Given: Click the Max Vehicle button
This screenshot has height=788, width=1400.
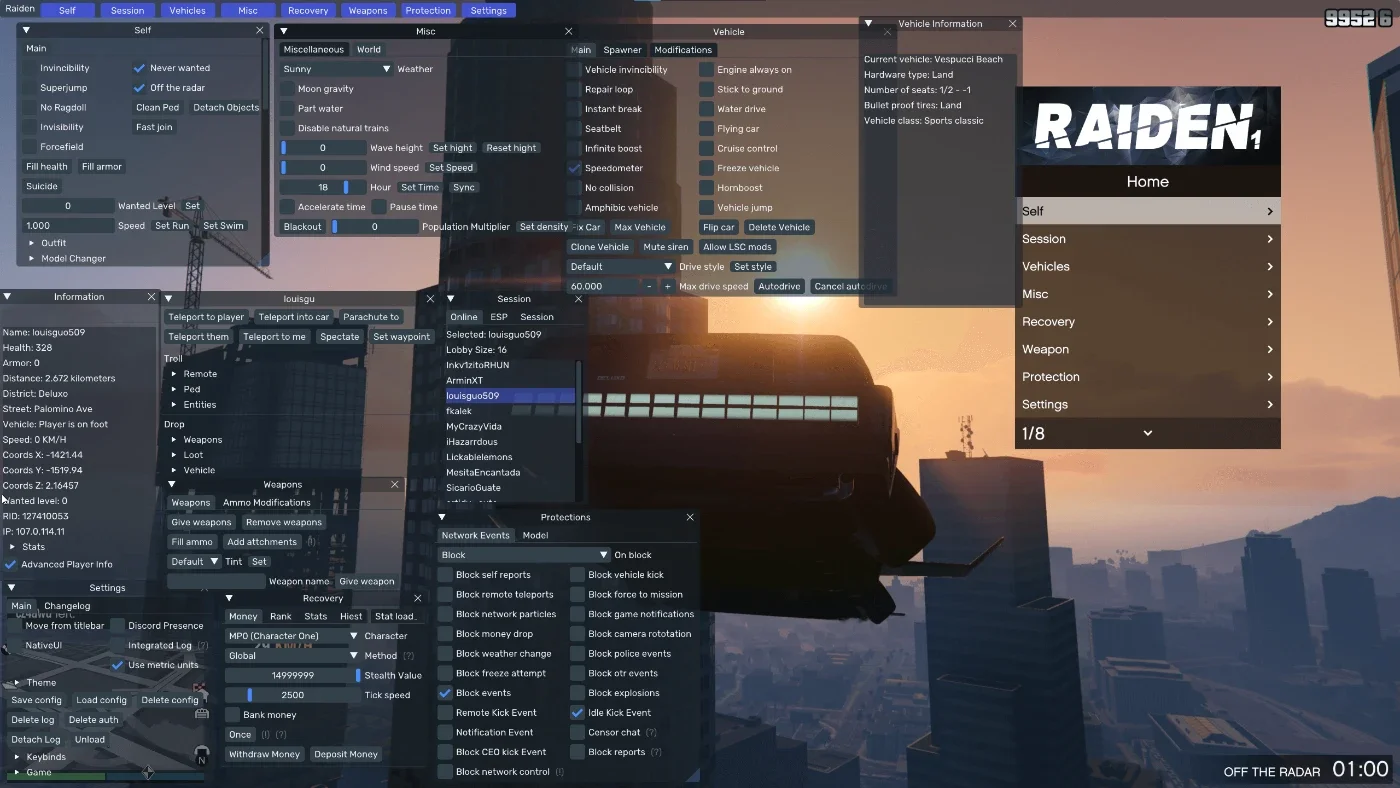Looking at the screenshot, I should click(640, 227).
